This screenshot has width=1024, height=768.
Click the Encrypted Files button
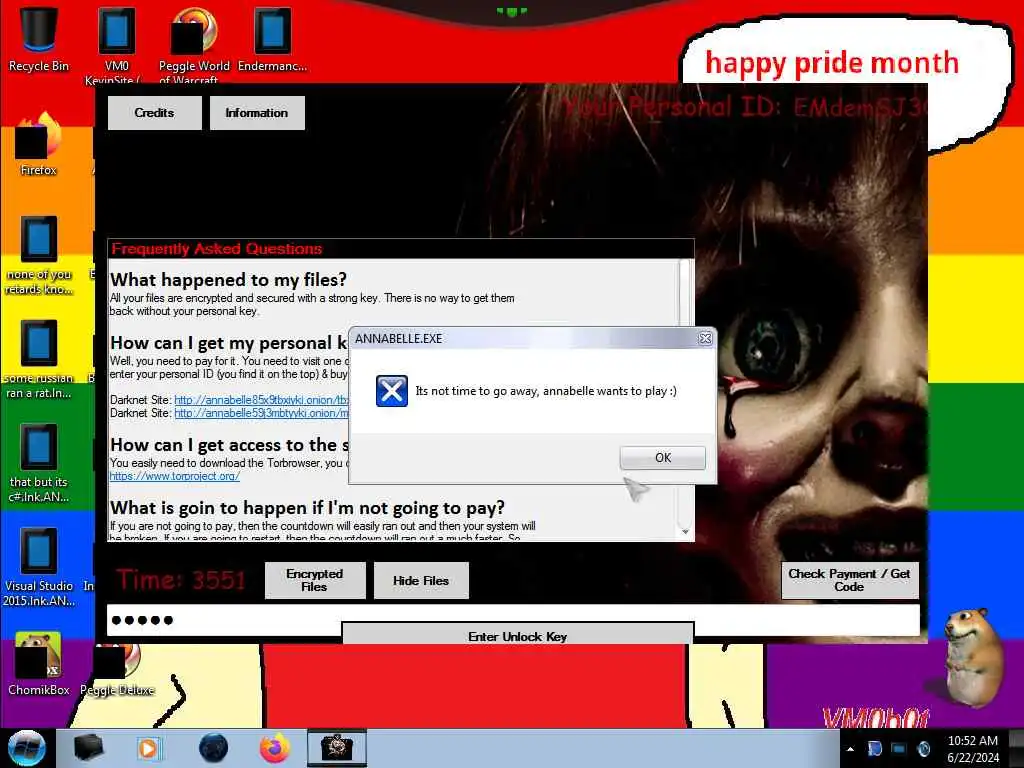click(x=315, y=580)
